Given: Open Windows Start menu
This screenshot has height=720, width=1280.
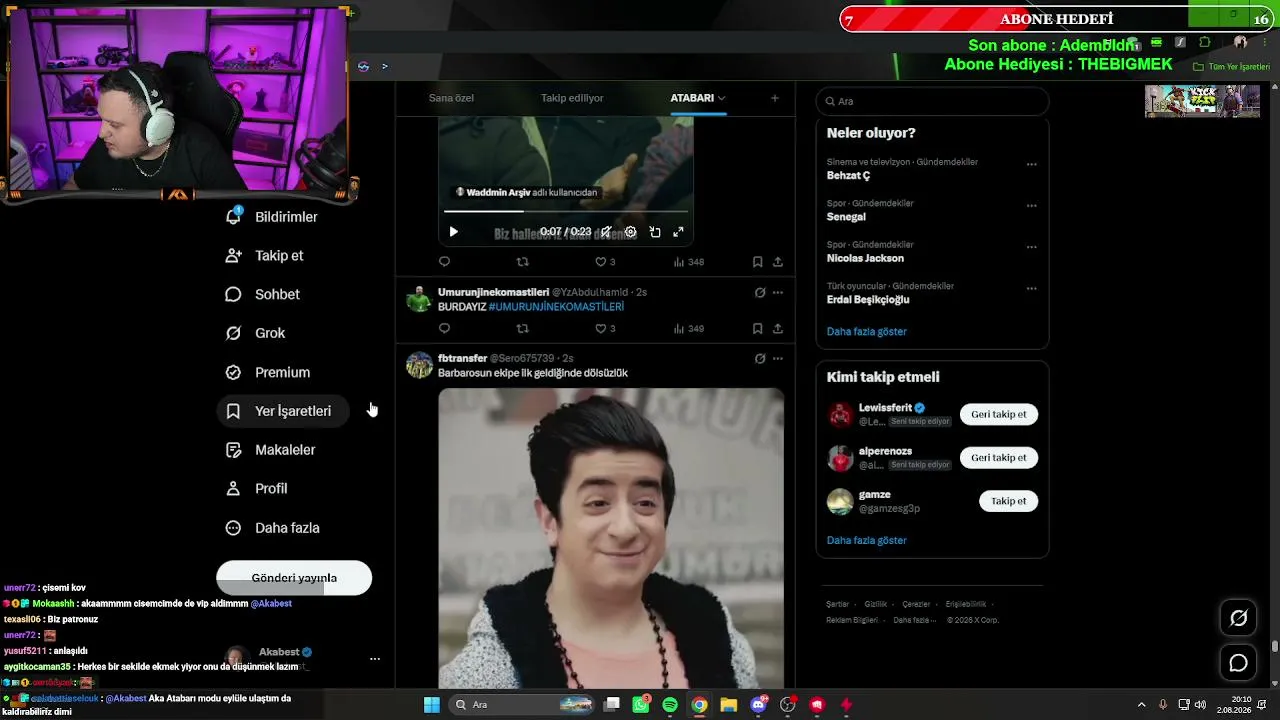Looking at the screenshot, I should pos(431,705).
